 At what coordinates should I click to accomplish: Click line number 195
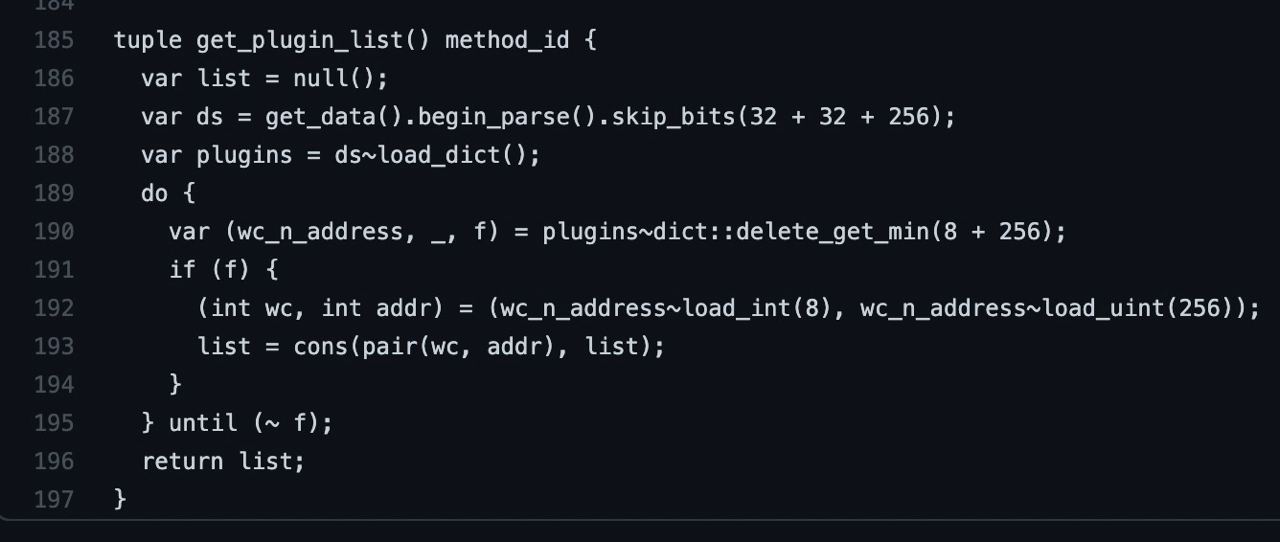(54, 423)
